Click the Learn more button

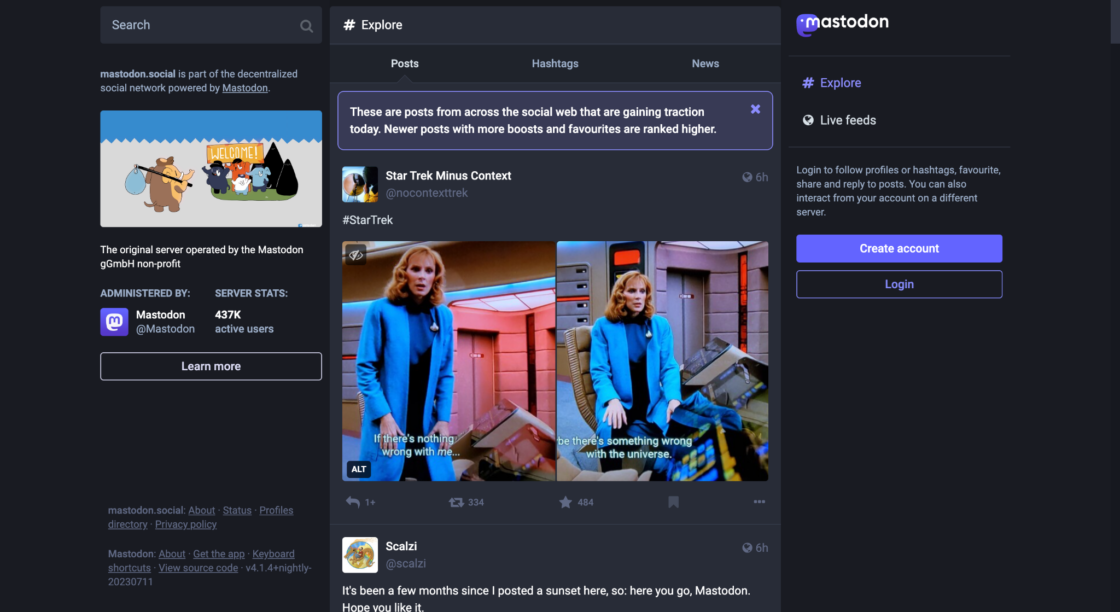211,366
